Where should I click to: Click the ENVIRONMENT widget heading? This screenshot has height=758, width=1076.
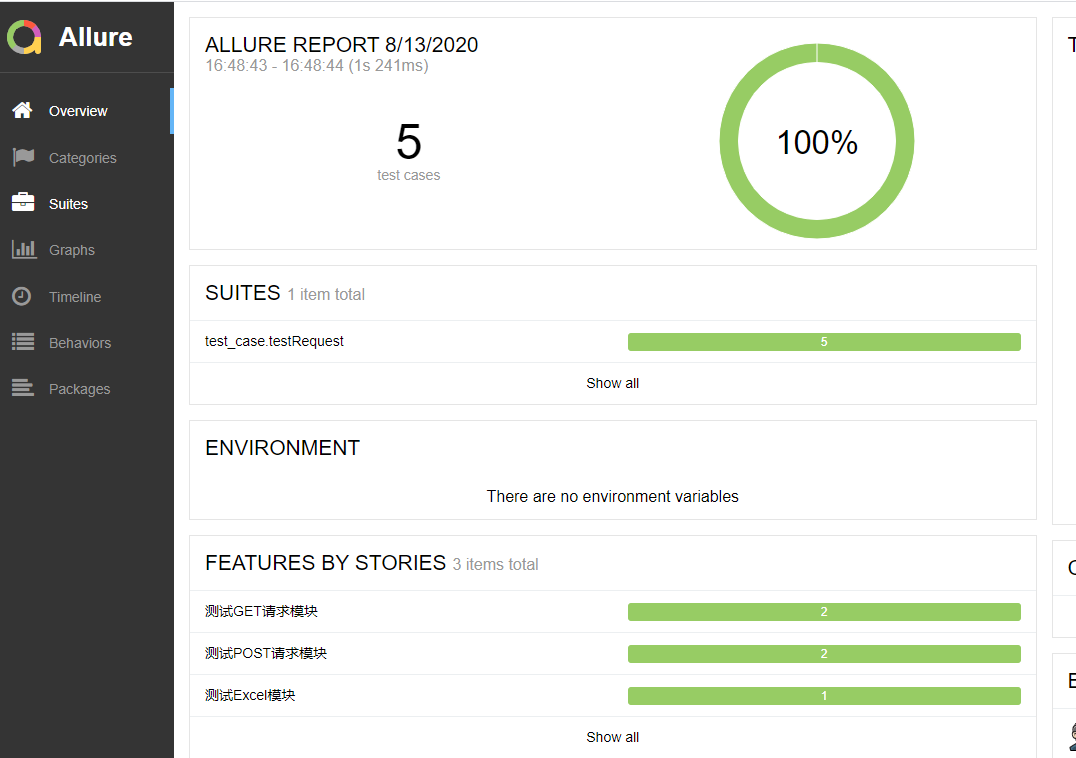point(282,448)
